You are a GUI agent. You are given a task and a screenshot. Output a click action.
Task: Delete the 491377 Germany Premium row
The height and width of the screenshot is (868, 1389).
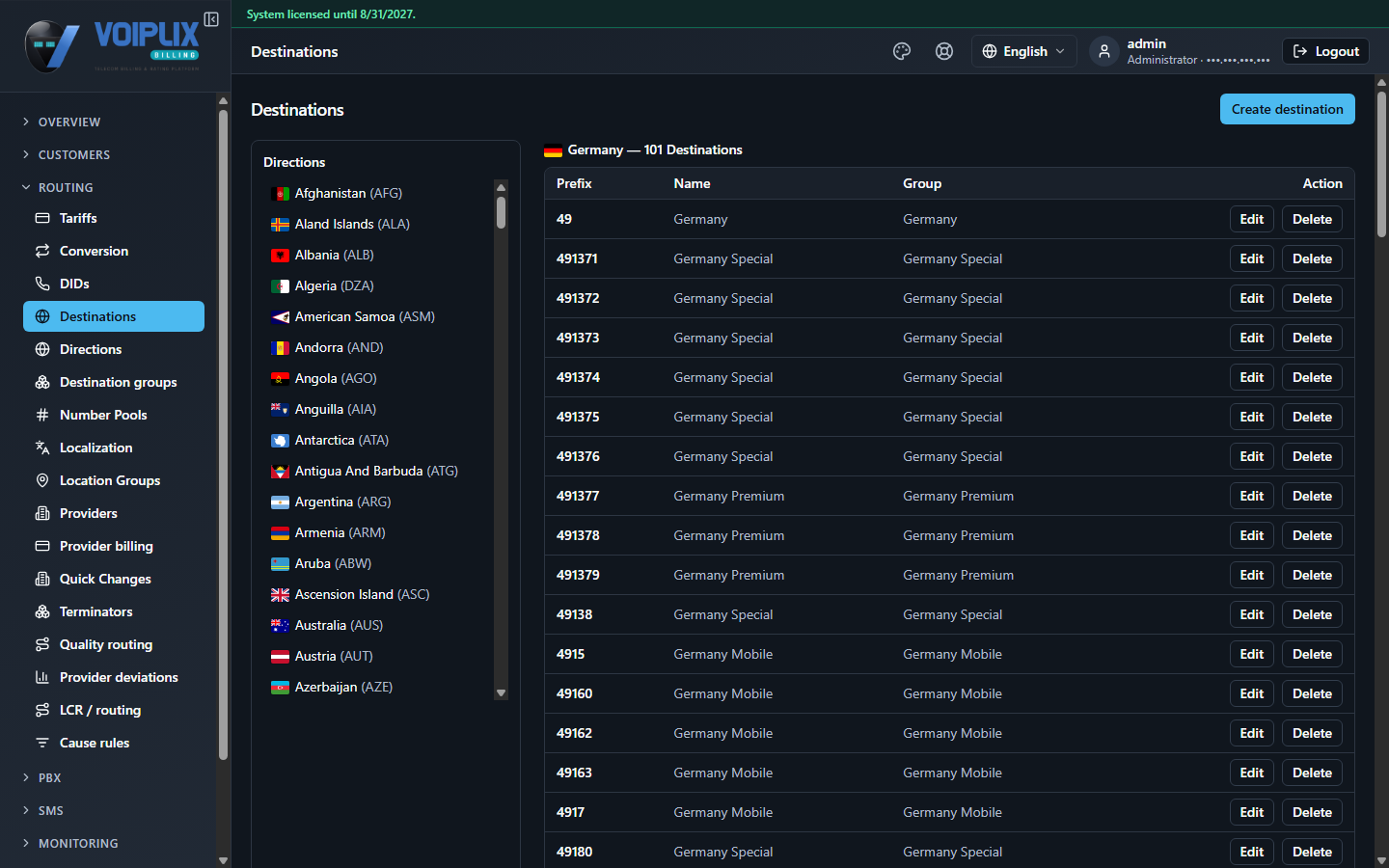click(x=1312, y=496)
